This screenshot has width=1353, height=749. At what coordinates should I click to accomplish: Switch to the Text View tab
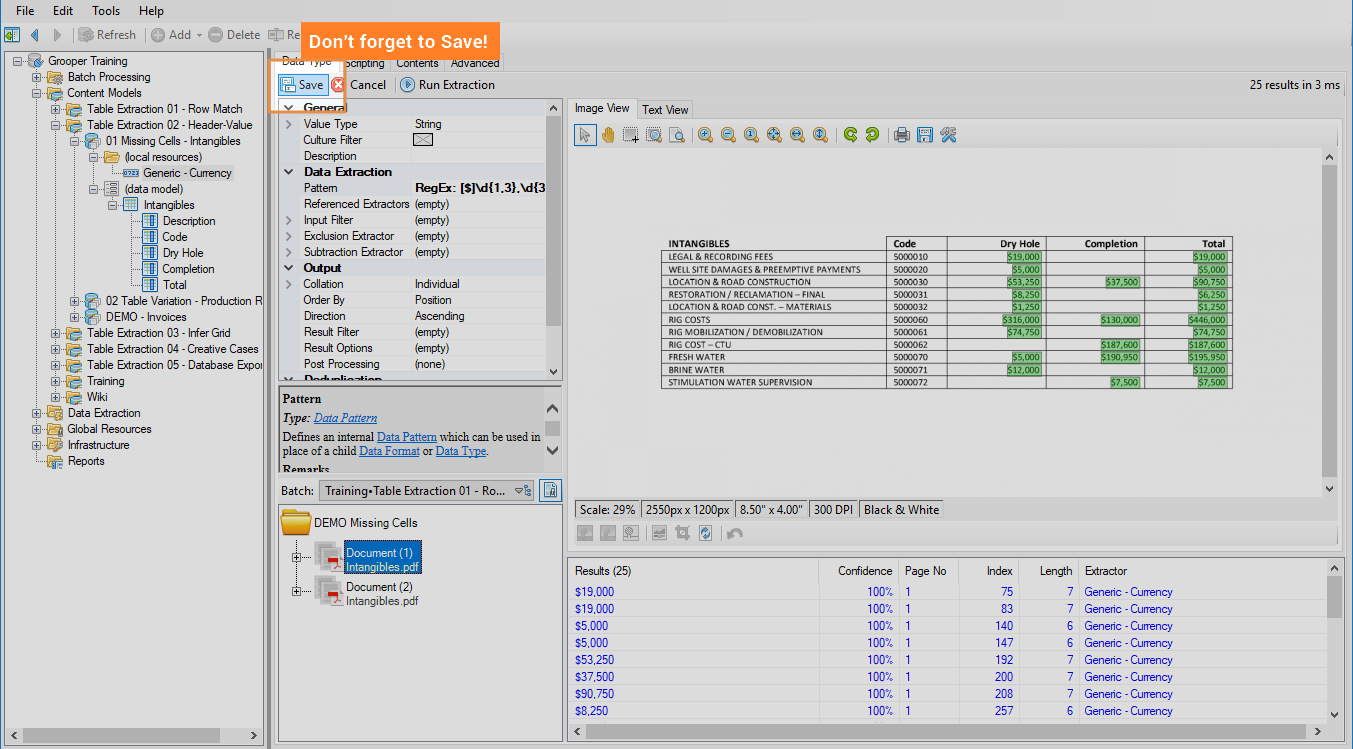pos(665,110)
